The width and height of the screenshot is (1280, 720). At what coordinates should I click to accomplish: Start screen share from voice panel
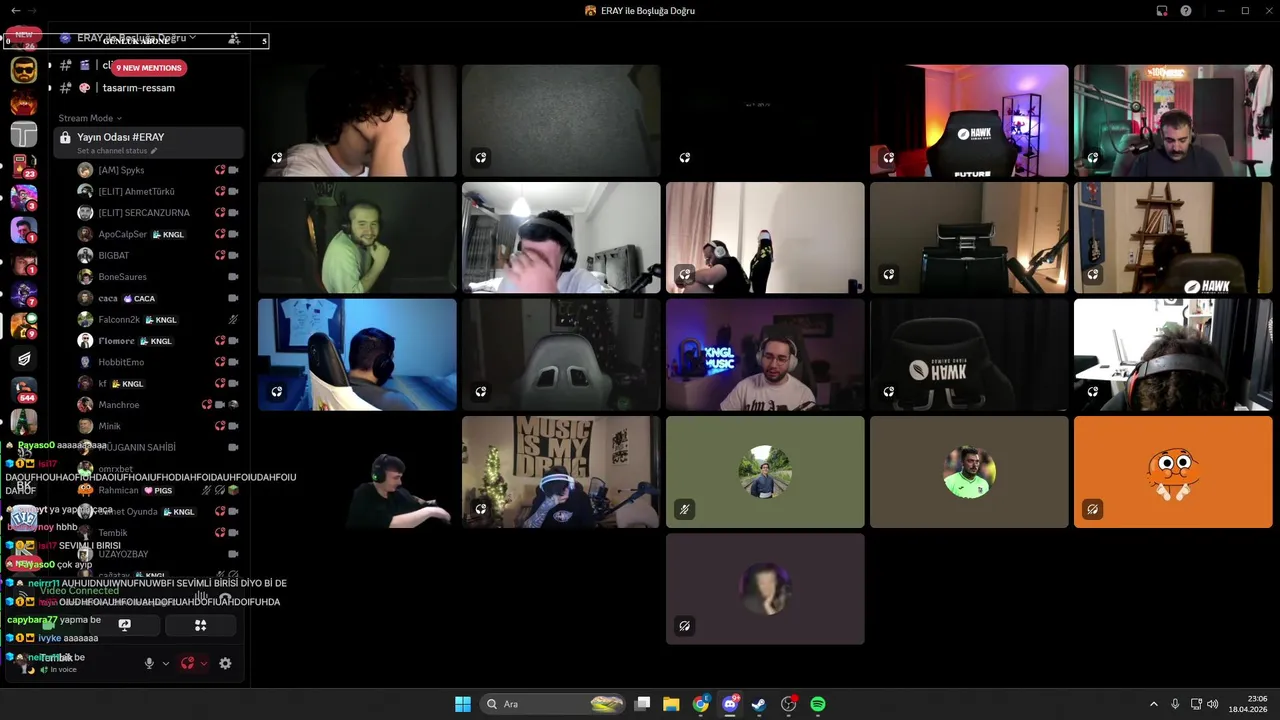tap(125, 625)
